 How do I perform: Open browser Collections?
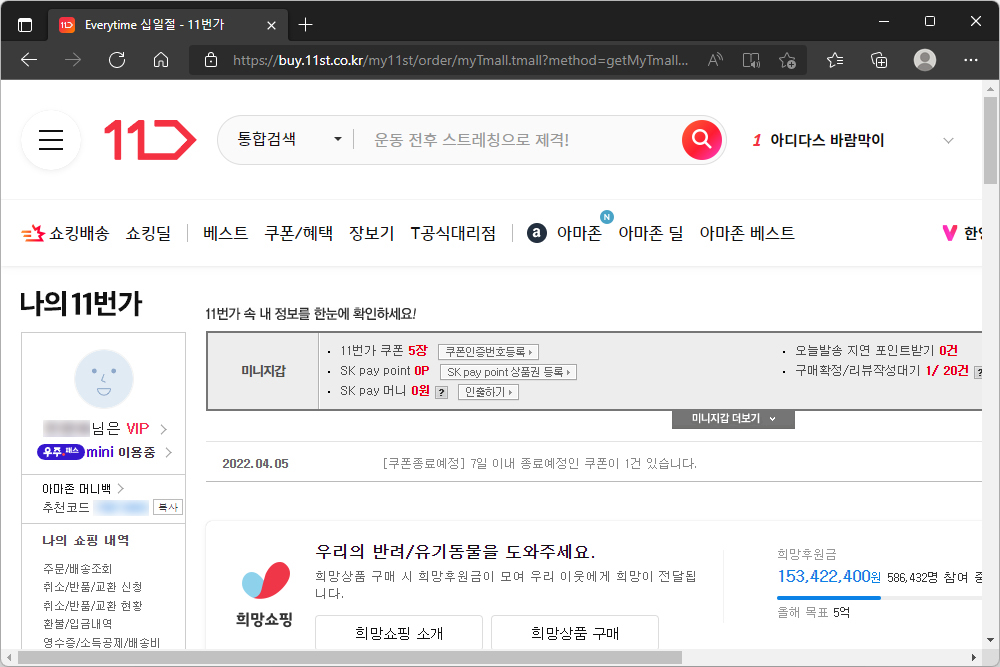coord(879,60)
